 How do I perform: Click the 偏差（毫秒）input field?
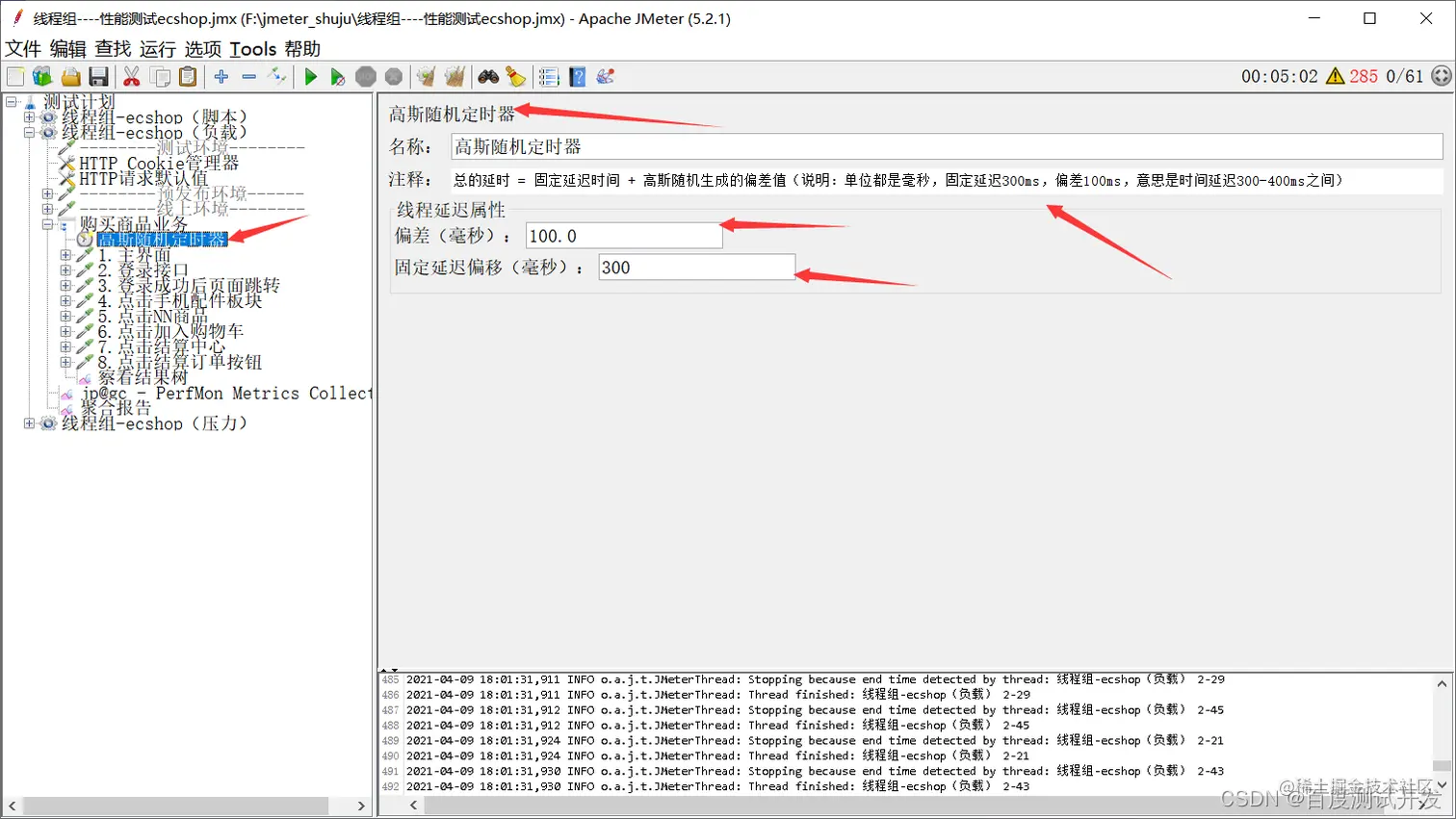[624, 236]
